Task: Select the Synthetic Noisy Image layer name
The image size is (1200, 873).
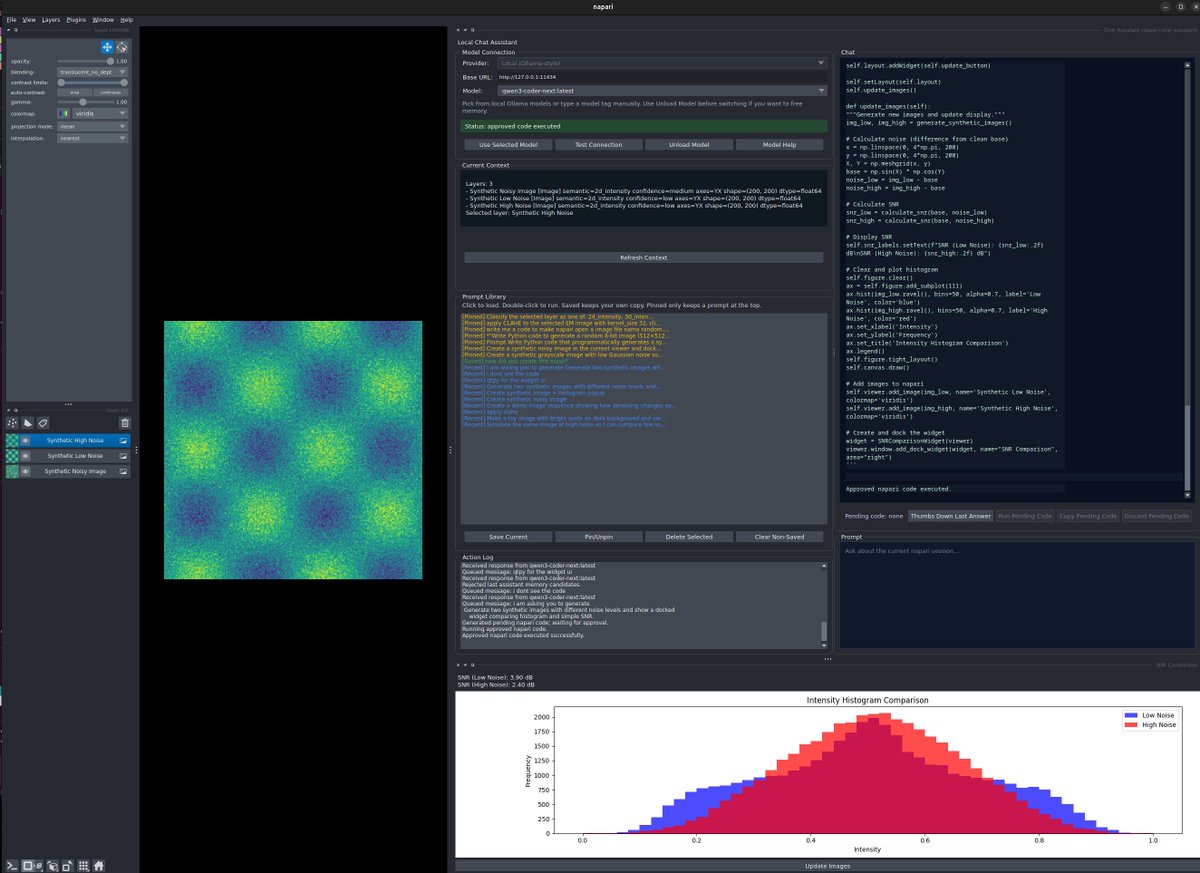Action: [x=75, y=470]
